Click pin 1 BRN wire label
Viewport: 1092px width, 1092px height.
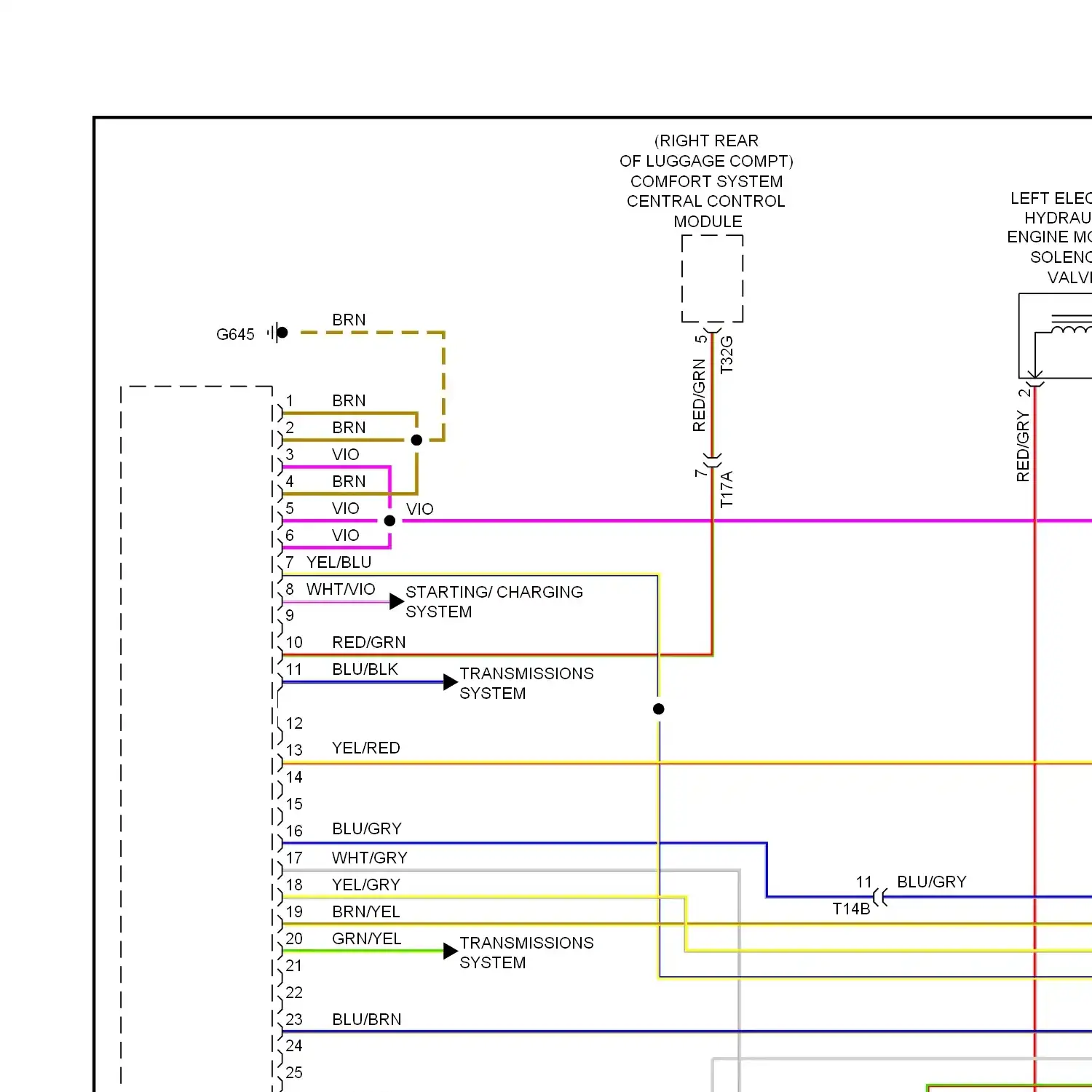[349, 400]
